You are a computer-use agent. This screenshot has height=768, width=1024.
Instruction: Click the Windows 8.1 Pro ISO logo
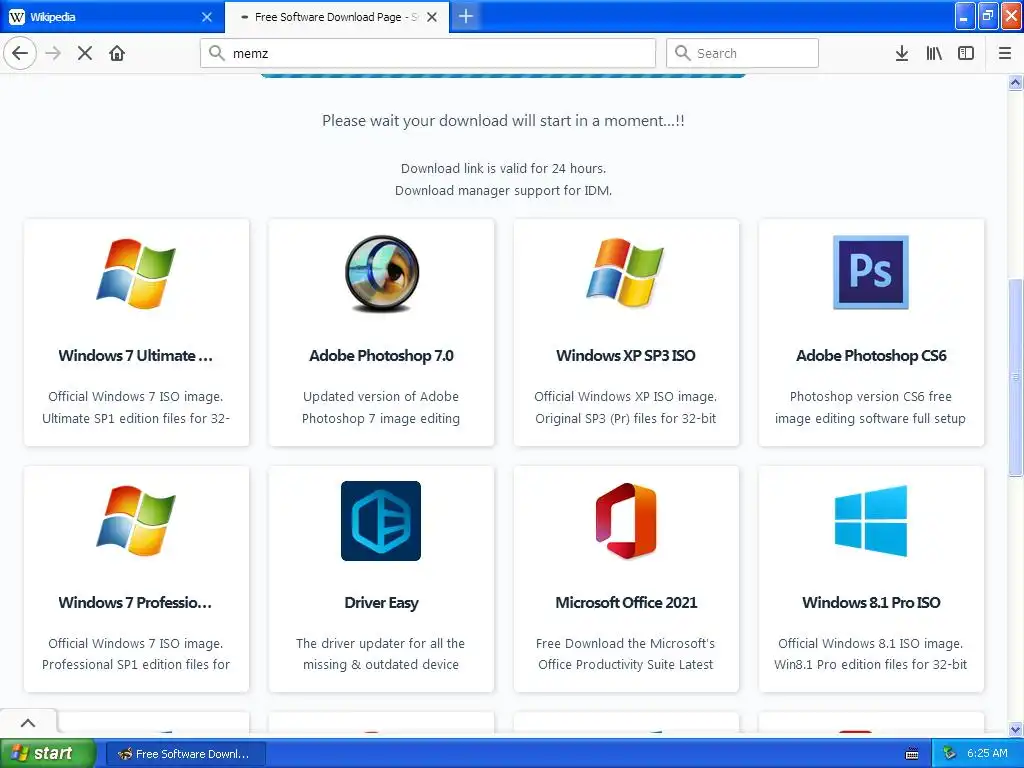[x=871, y=520]
